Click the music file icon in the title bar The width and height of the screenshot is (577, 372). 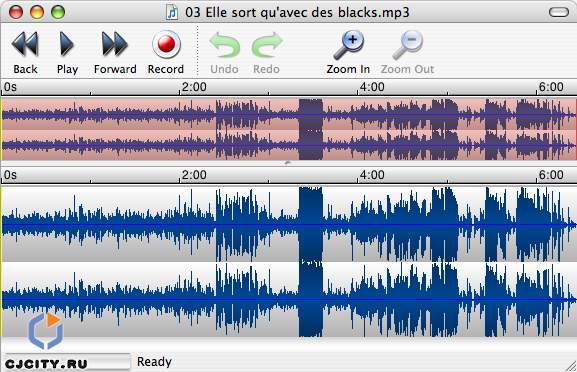click(172, 13)
